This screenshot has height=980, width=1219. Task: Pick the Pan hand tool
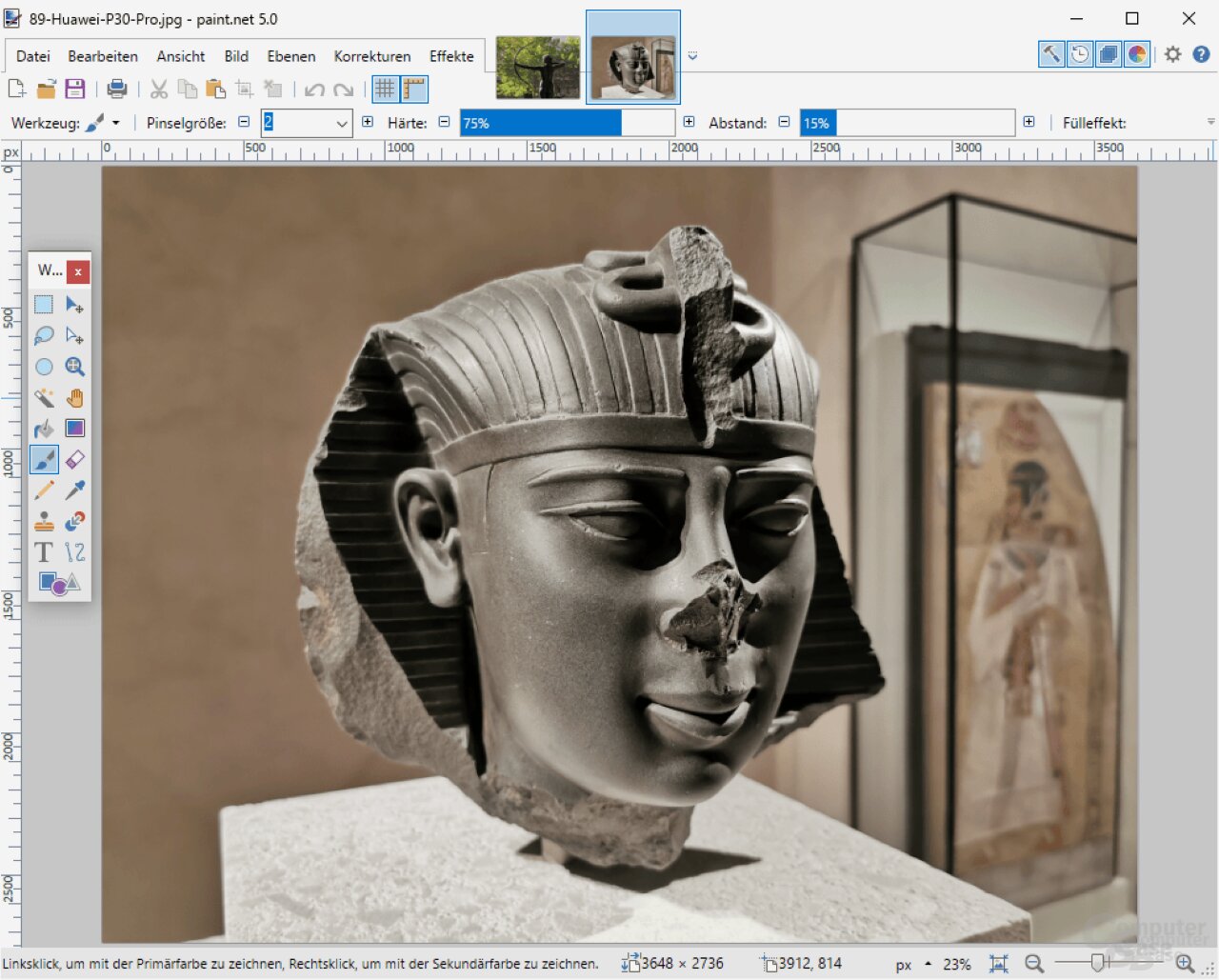(75, 398)
